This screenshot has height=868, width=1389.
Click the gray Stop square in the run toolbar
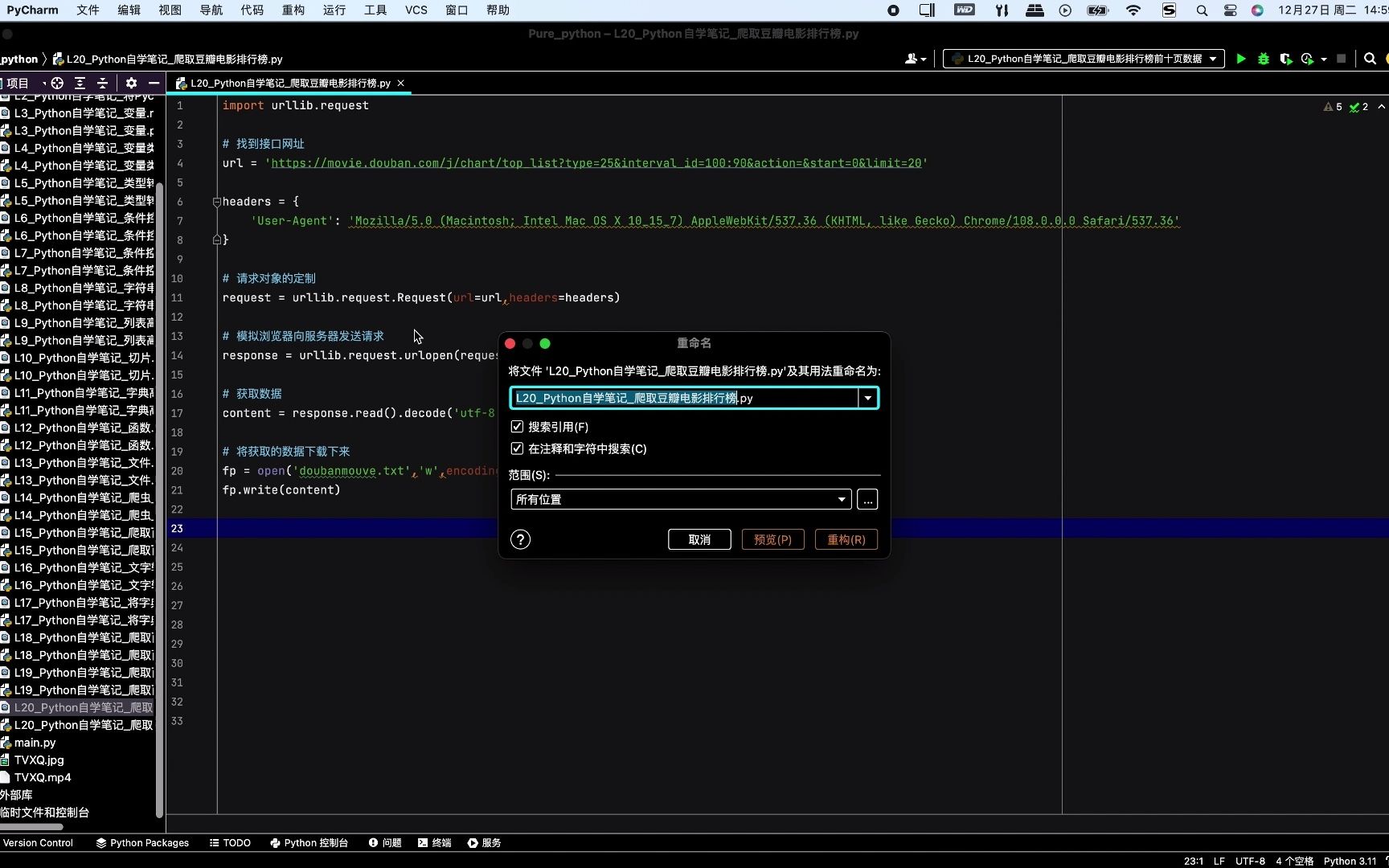[1341, 59]
